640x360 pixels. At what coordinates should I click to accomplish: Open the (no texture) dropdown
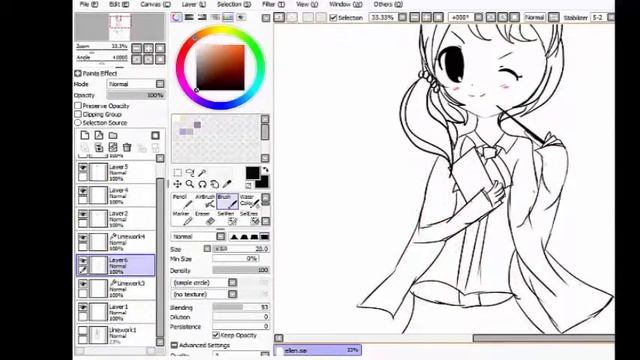[x=204, y=294]
